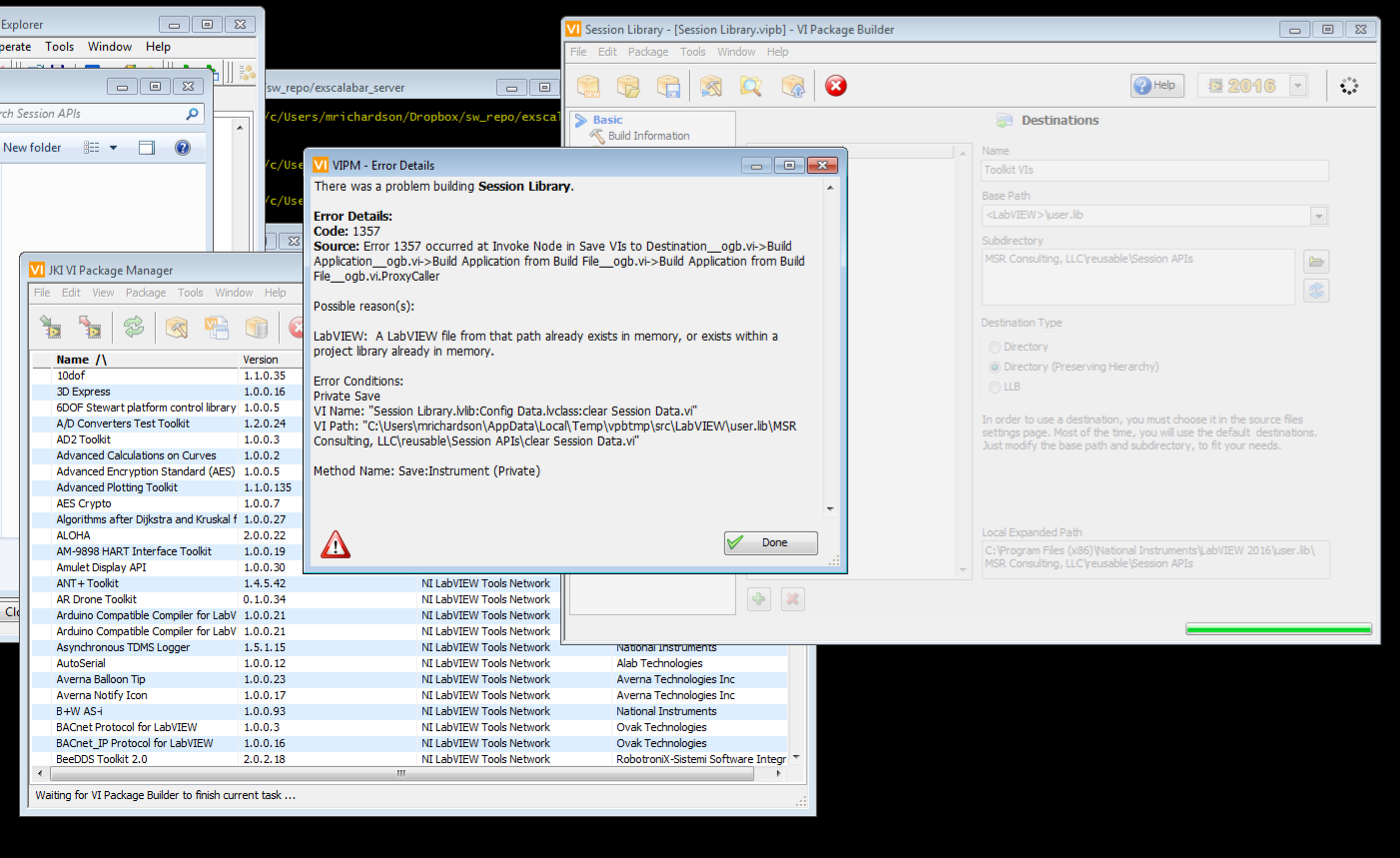Click the red warning triangle in Error Details dialog
This screenshot has width=1400, height=858.
(336, 544)
